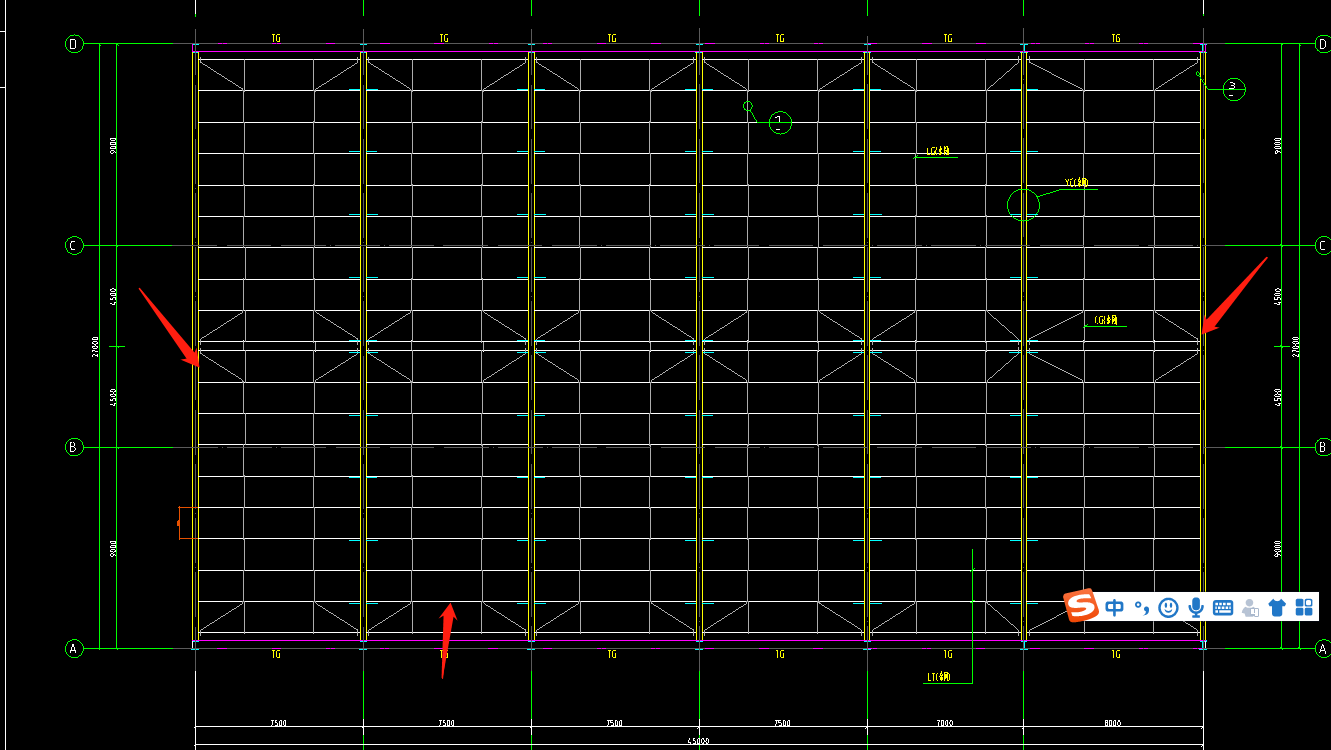This screenshot has width=1331, height=750.
Task: Select right axis bubble C
Action: pyautogui.click(x=1323, y=245)
